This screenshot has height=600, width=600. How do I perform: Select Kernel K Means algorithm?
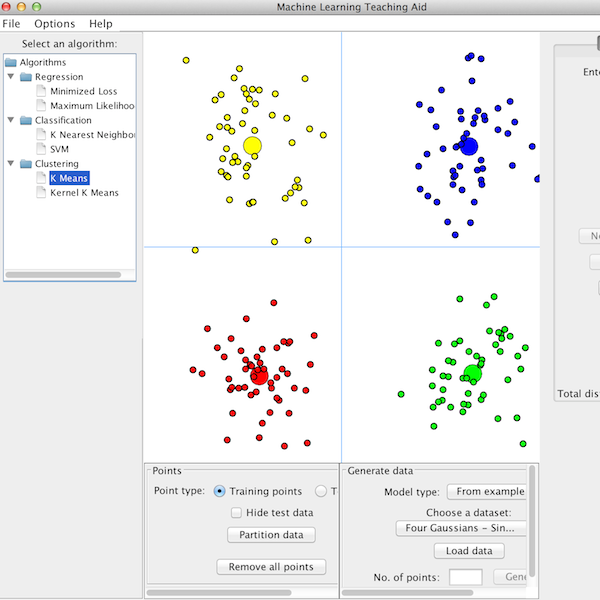point(84,193)
